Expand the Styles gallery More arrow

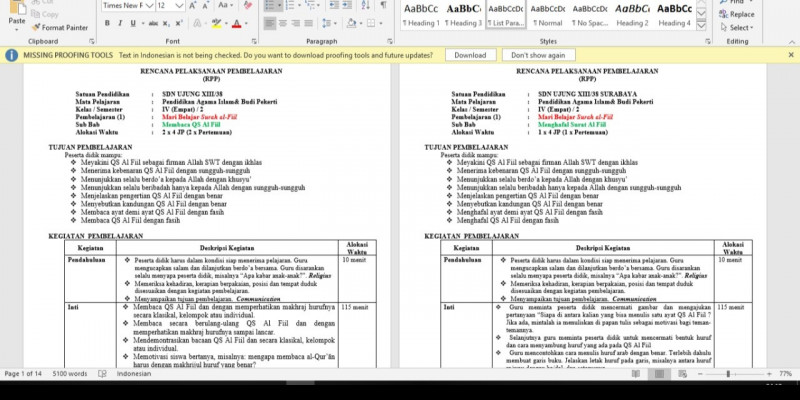tap(702, 26)
